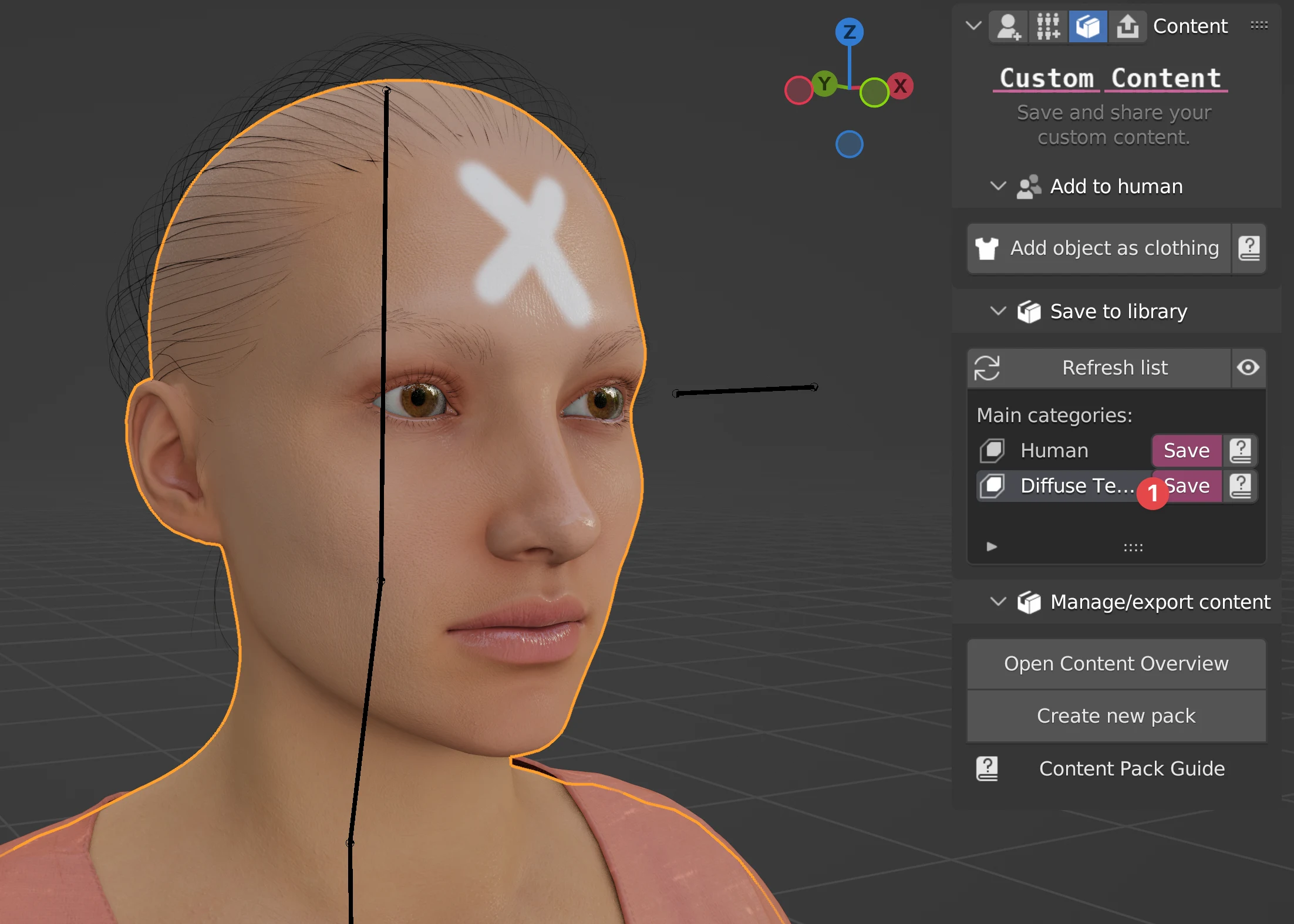Image resolution: width=1294 pixels, height=924 pixels.
Task: Select the active Content box tab icon
Action: [x=1088, y=26]
